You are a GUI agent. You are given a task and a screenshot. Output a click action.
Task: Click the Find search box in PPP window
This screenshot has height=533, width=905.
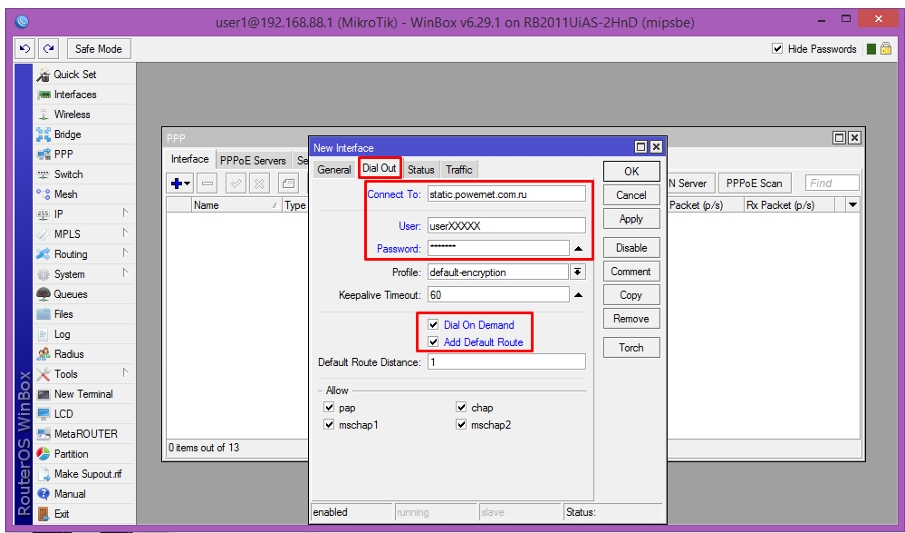[832, 183]
